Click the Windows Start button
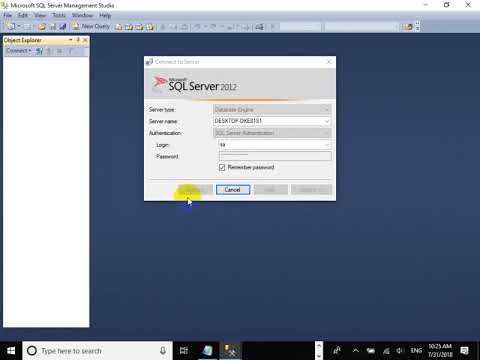 (x=11, y=351)
